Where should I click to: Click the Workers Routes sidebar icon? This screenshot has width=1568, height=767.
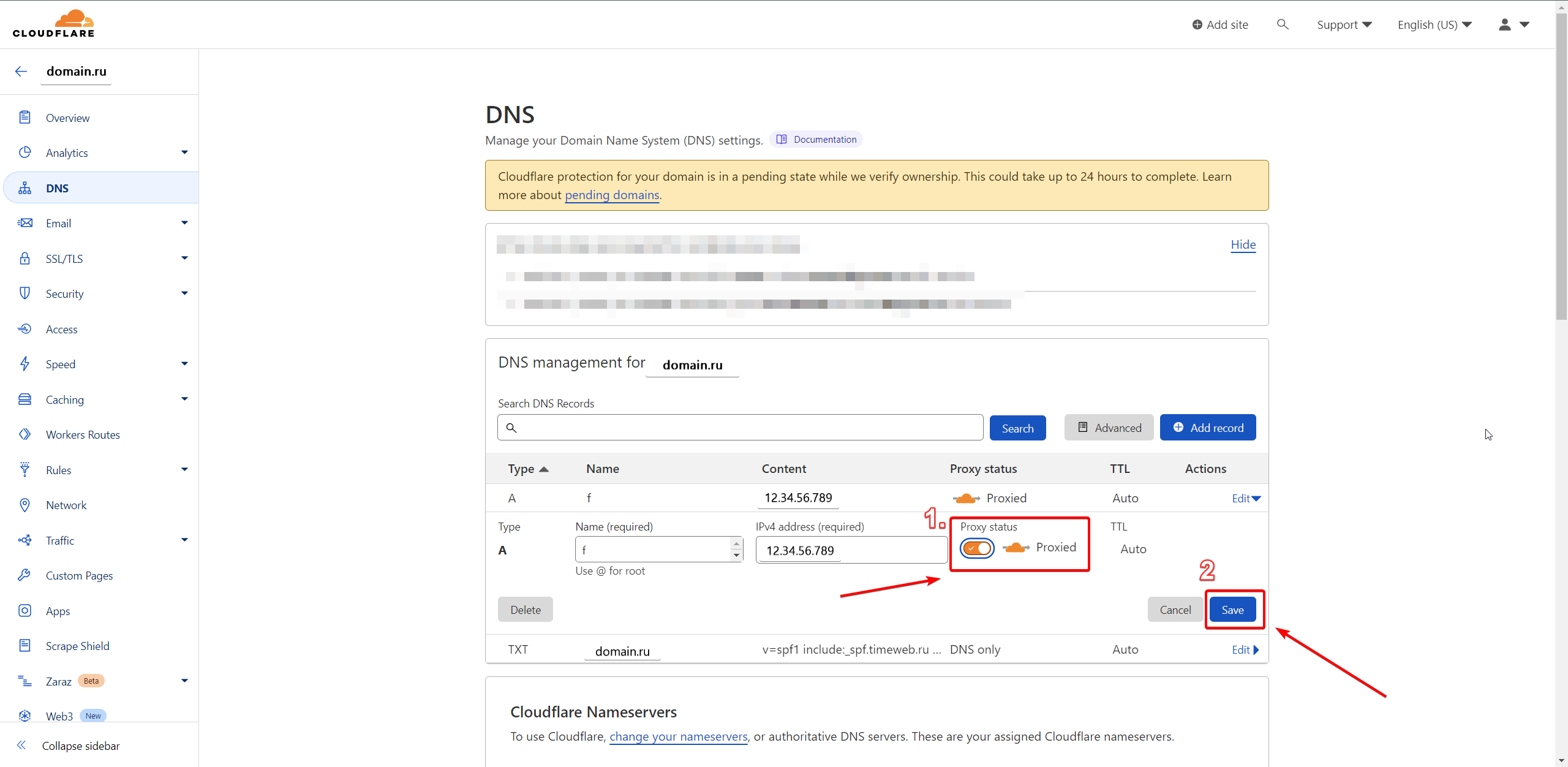(24, 434)
